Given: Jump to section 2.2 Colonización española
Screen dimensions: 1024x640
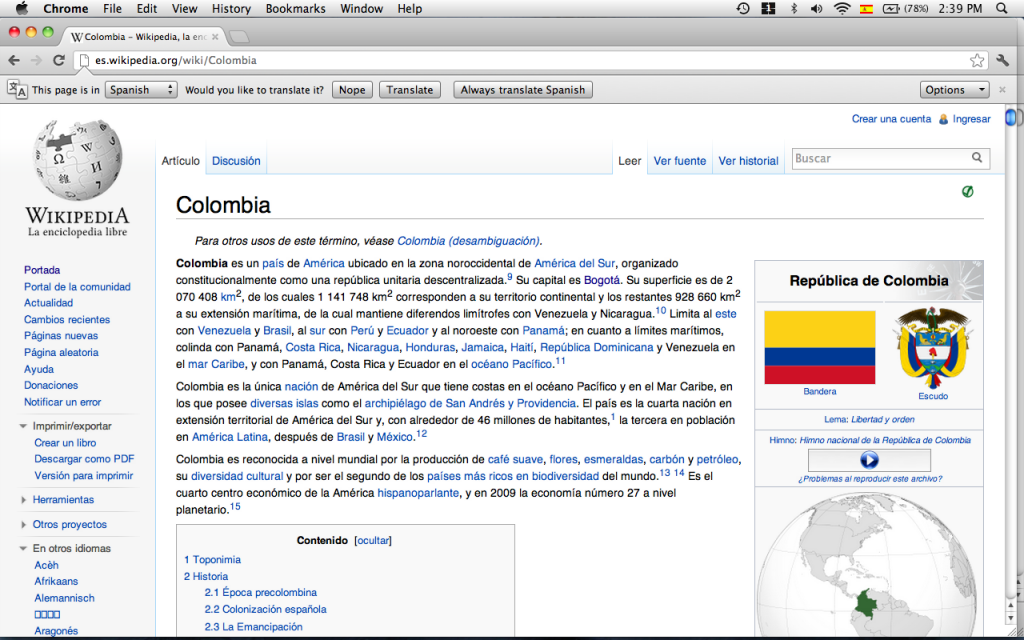Looking at the screenshot, I should pos(265,609).
